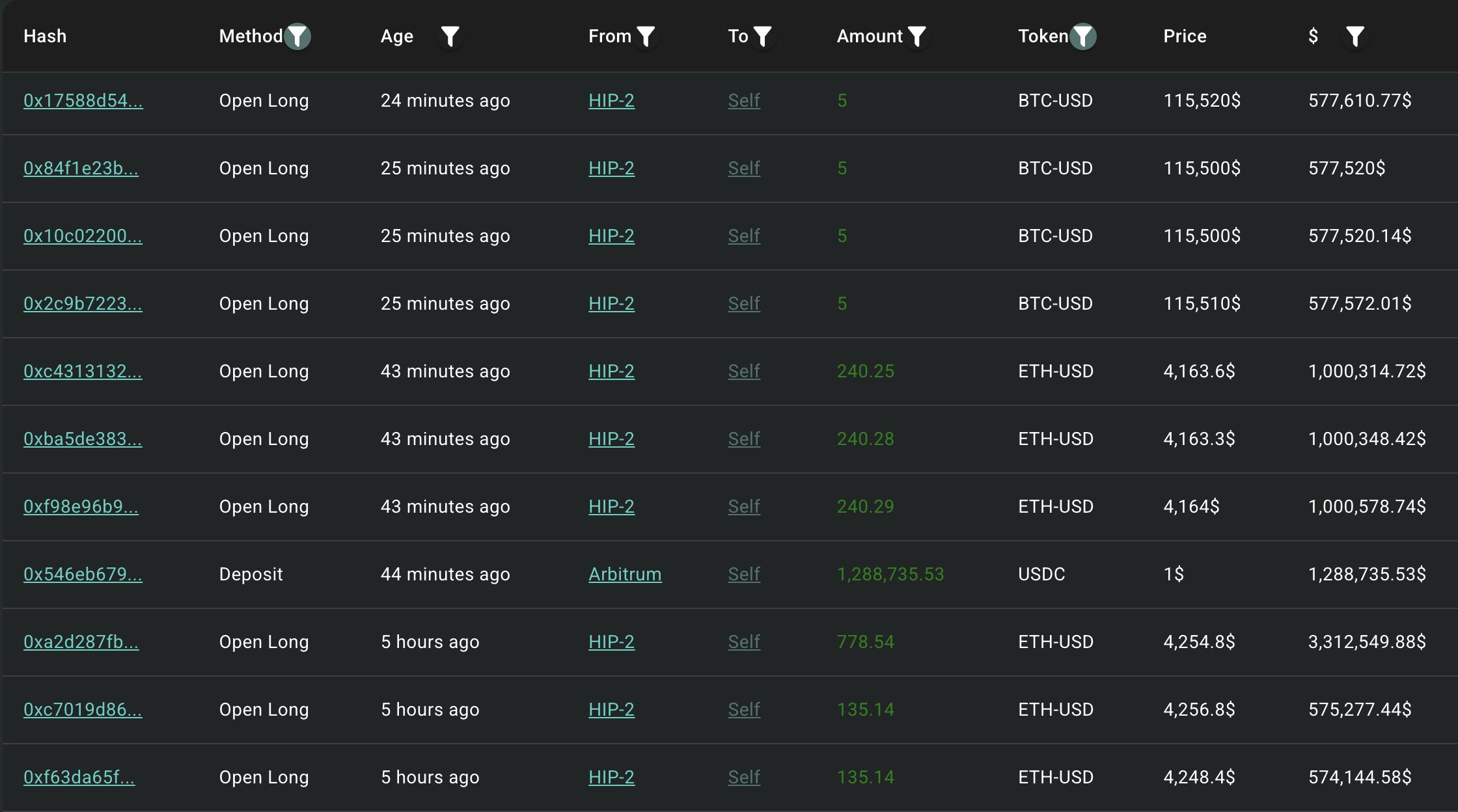Open transaction hash 0x17588d54
This screenshot has height=812, width=1458.
coord(83,100)
